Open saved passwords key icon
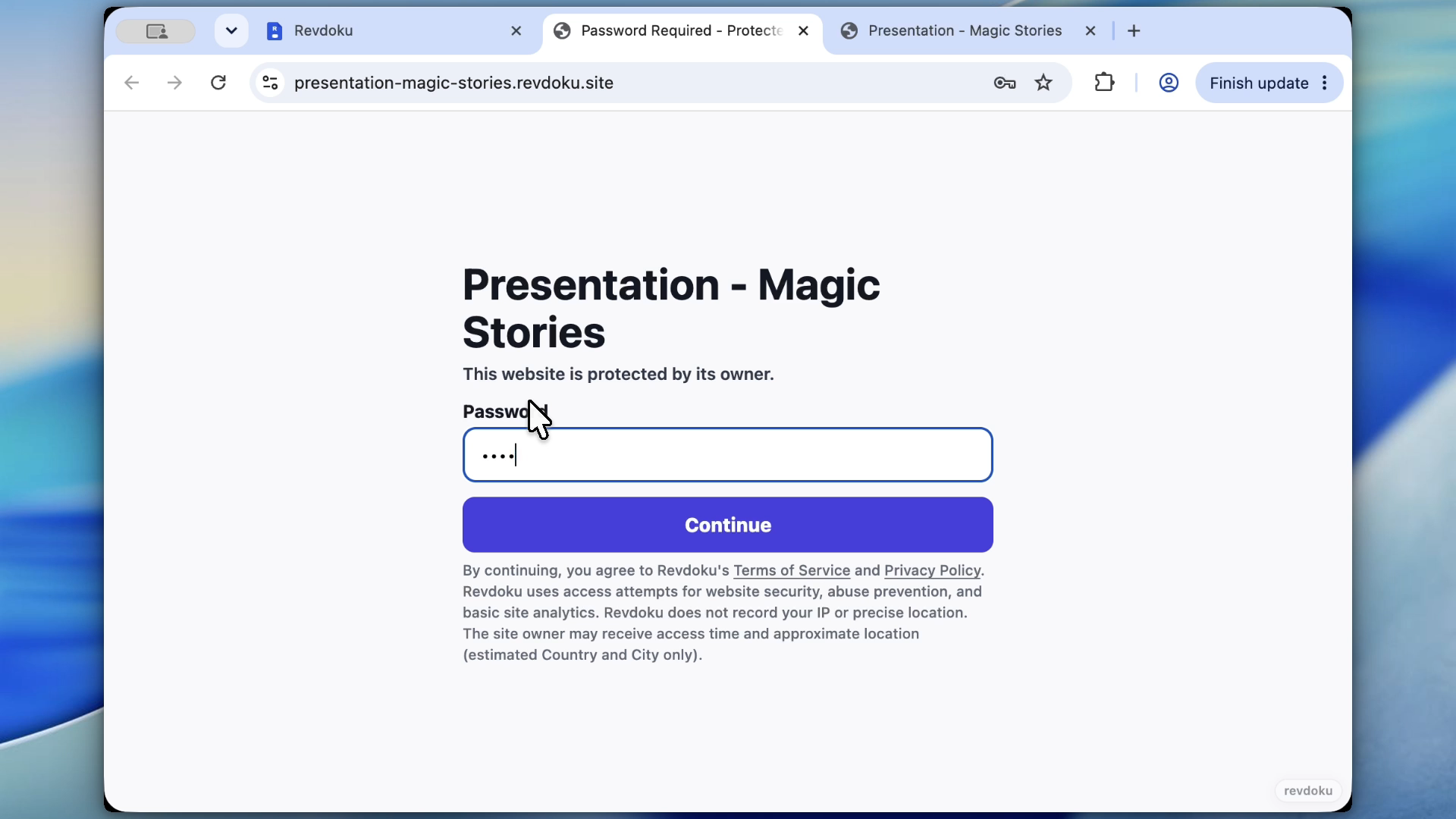The image size is (1456, 819). pyautogui.click(x=1005, y=83)
